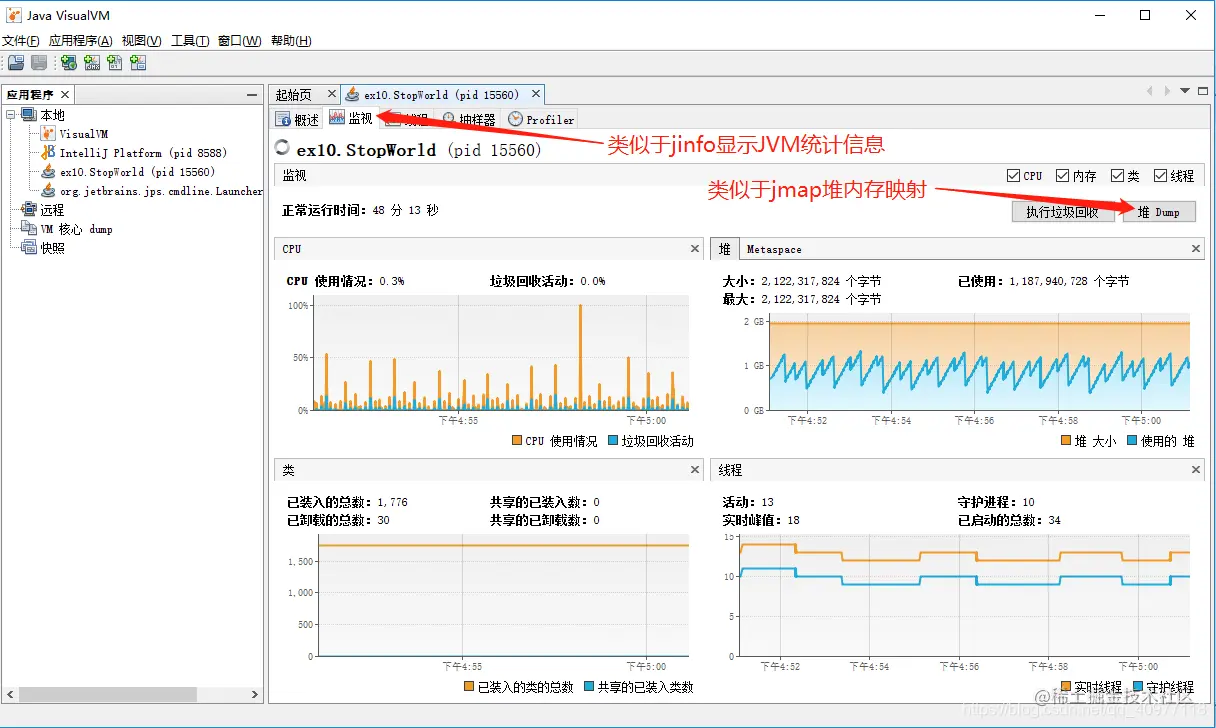The image size is (1216, 728).
Task: Toggle the 内存 checkbox
Action: tap(1063, 175)
